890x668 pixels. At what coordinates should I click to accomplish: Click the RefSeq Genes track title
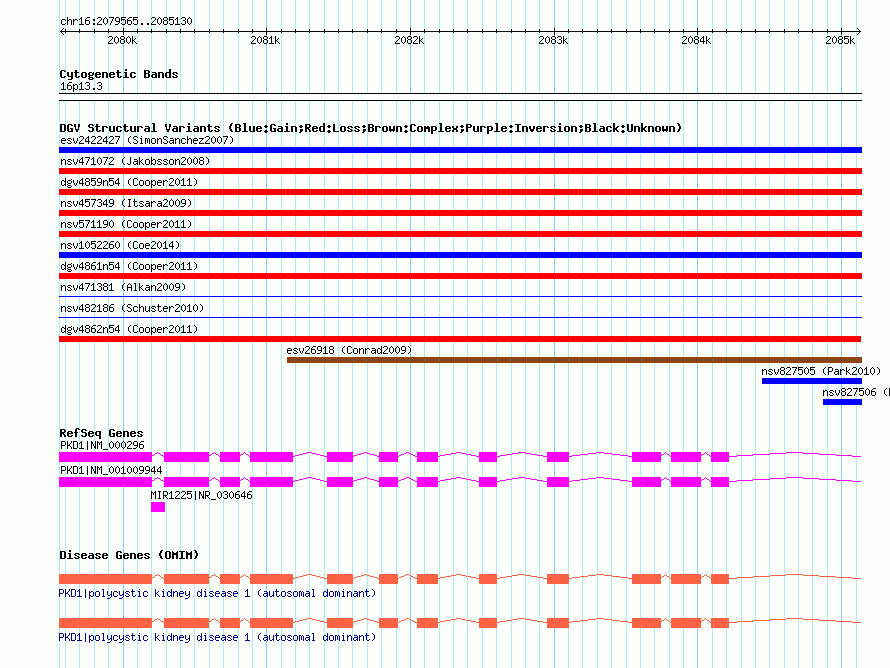tap(101, 433)
